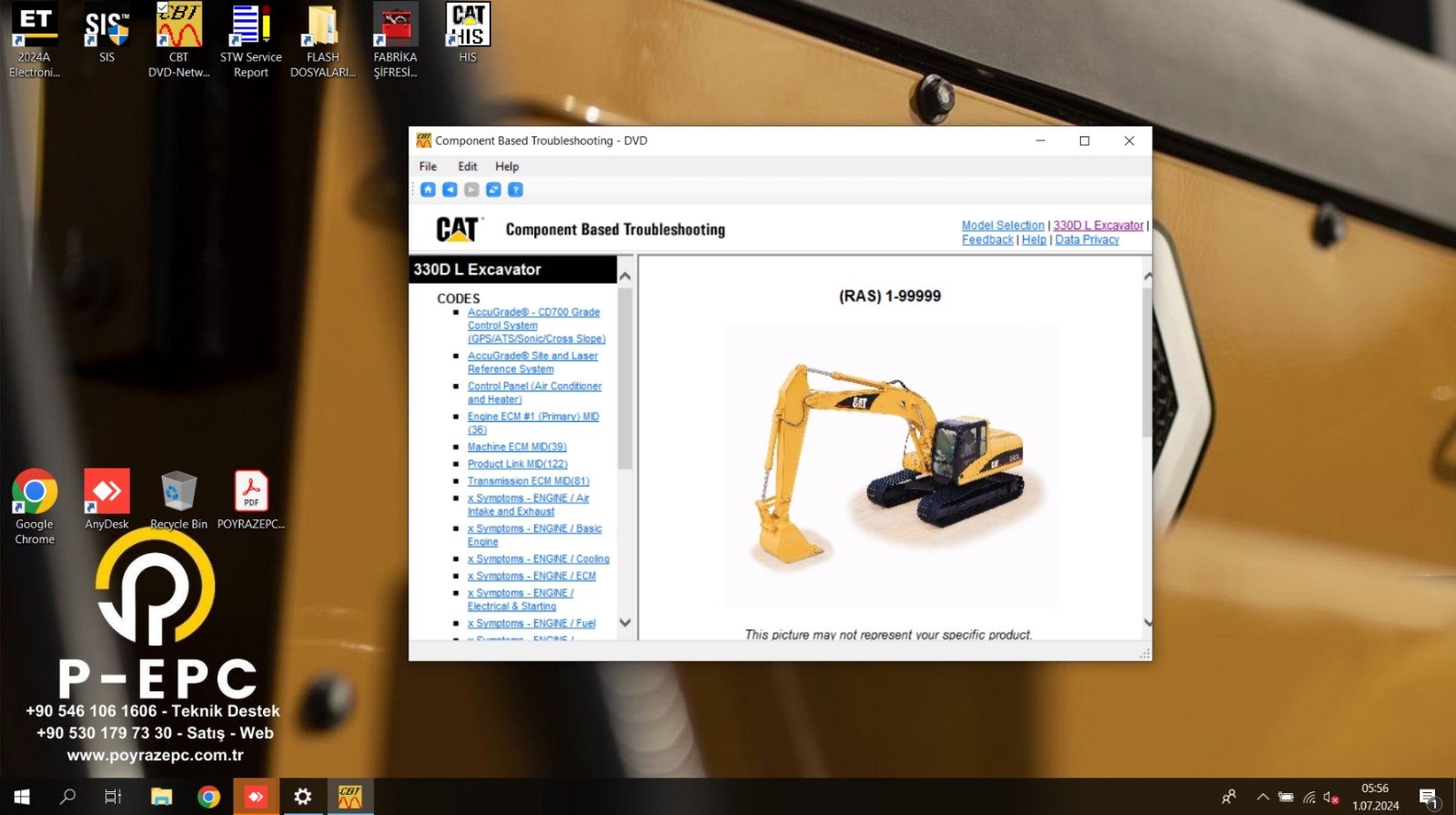This screenshot has height=815, width=1456.
Task: Select the Google Chrome desktop icon
Action: coord(35,507)
